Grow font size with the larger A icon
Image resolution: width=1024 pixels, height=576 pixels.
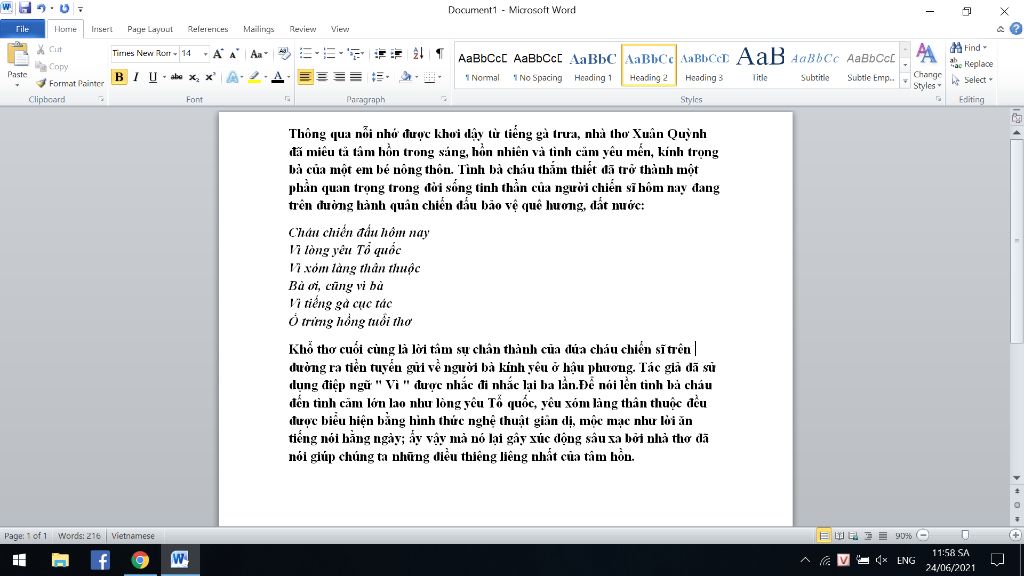click(x=217, y=54)
